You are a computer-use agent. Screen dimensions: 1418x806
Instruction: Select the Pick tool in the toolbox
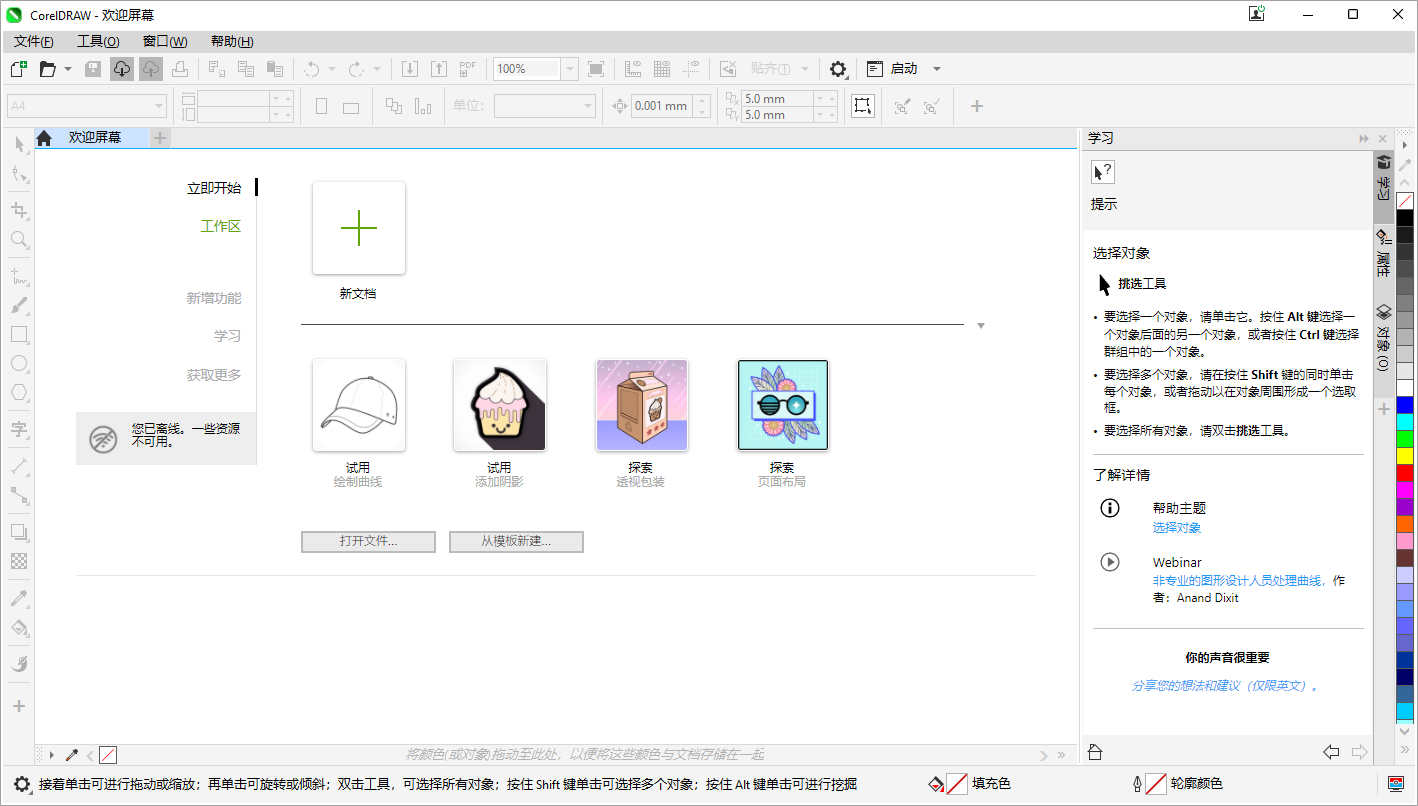pyautogui.click(x=19, y=145)
